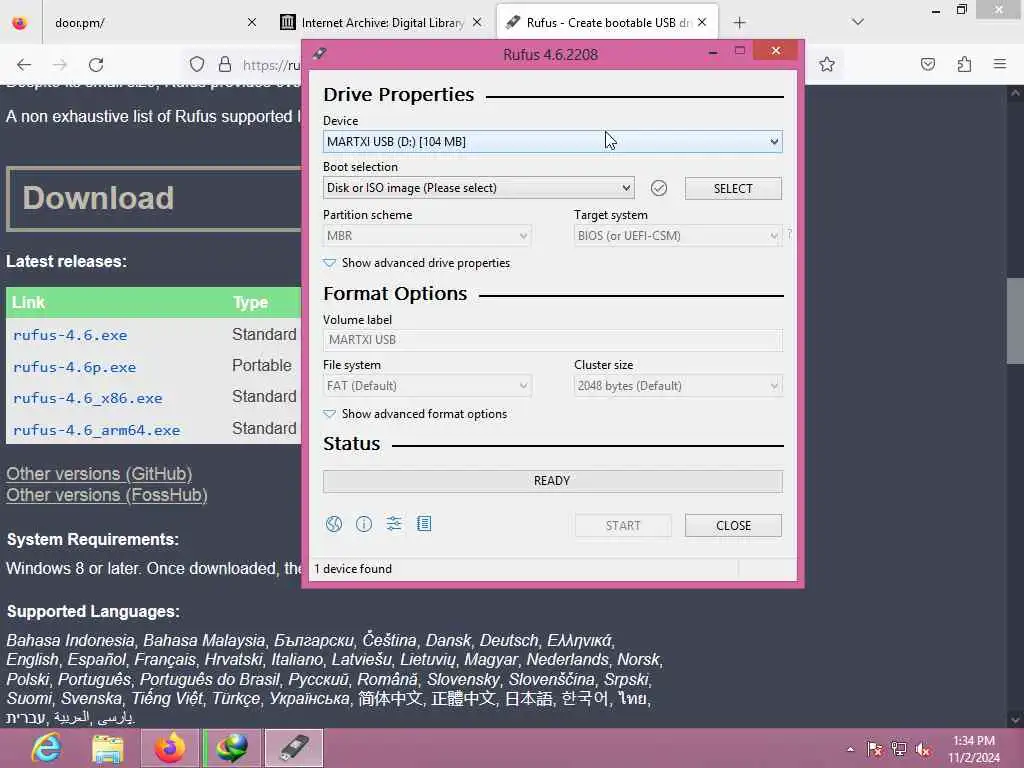The width and height of the screenshot is (1024, 768).
Task: Open the Partition scheme MBR dropdown
Action: point(426,236)
